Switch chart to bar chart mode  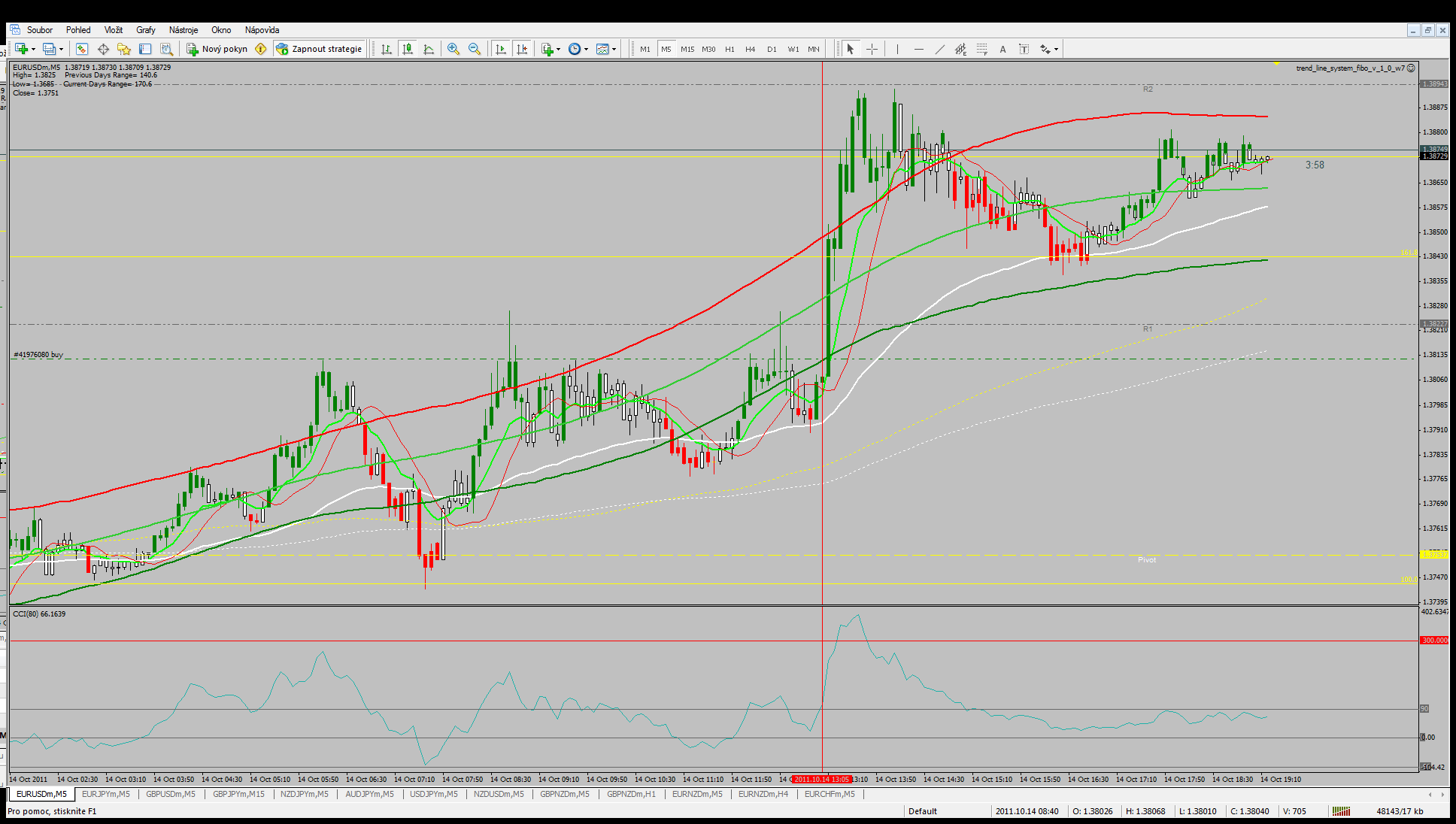point(387,49)
